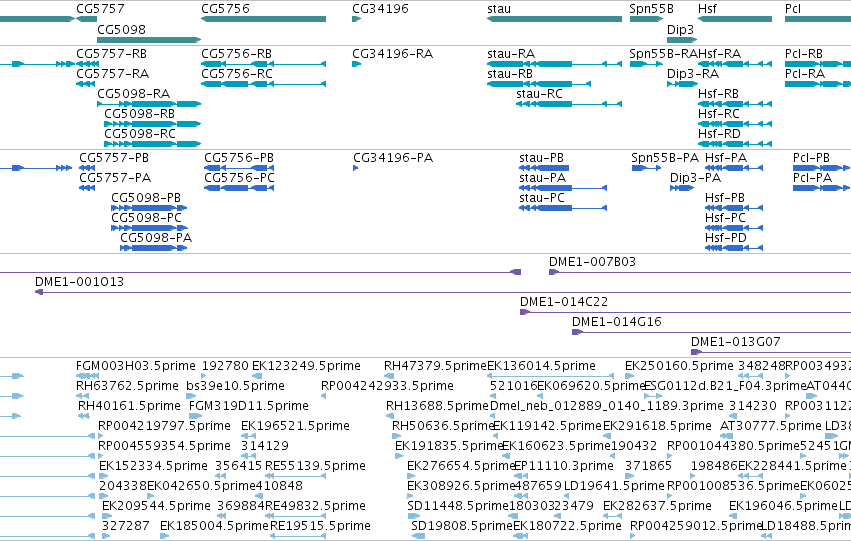The image size is (851, 541).
Task: Click transcript stau-RB
Action: tap(510, 74)
